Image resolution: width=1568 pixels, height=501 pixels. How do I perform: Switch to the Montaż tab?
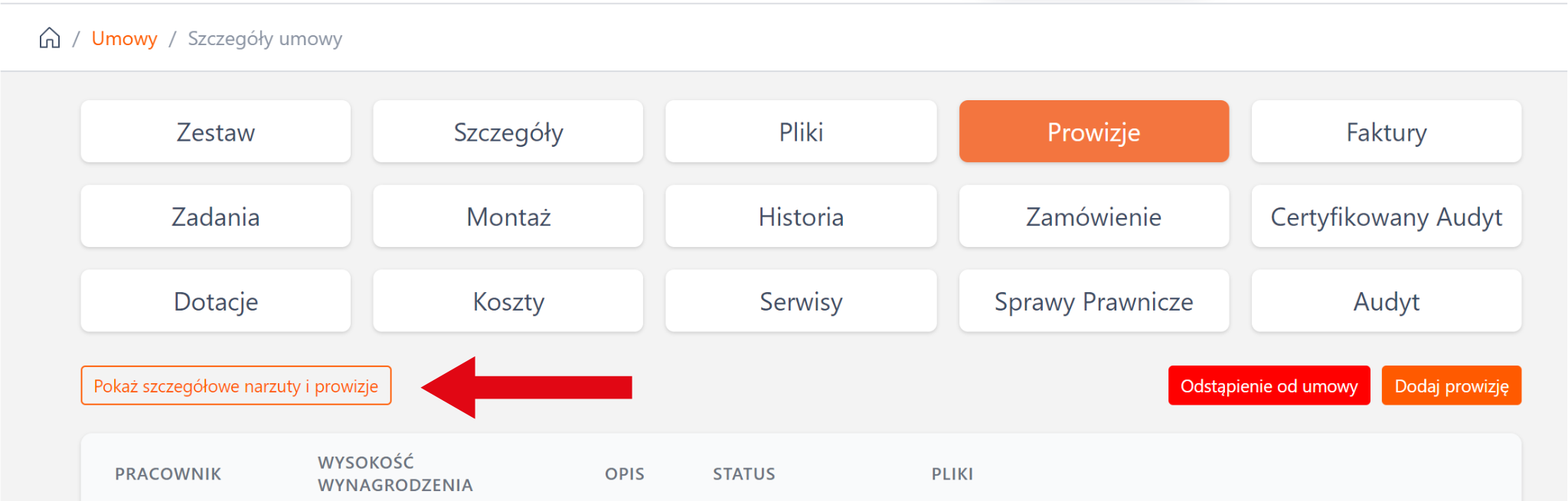point(508,216)
